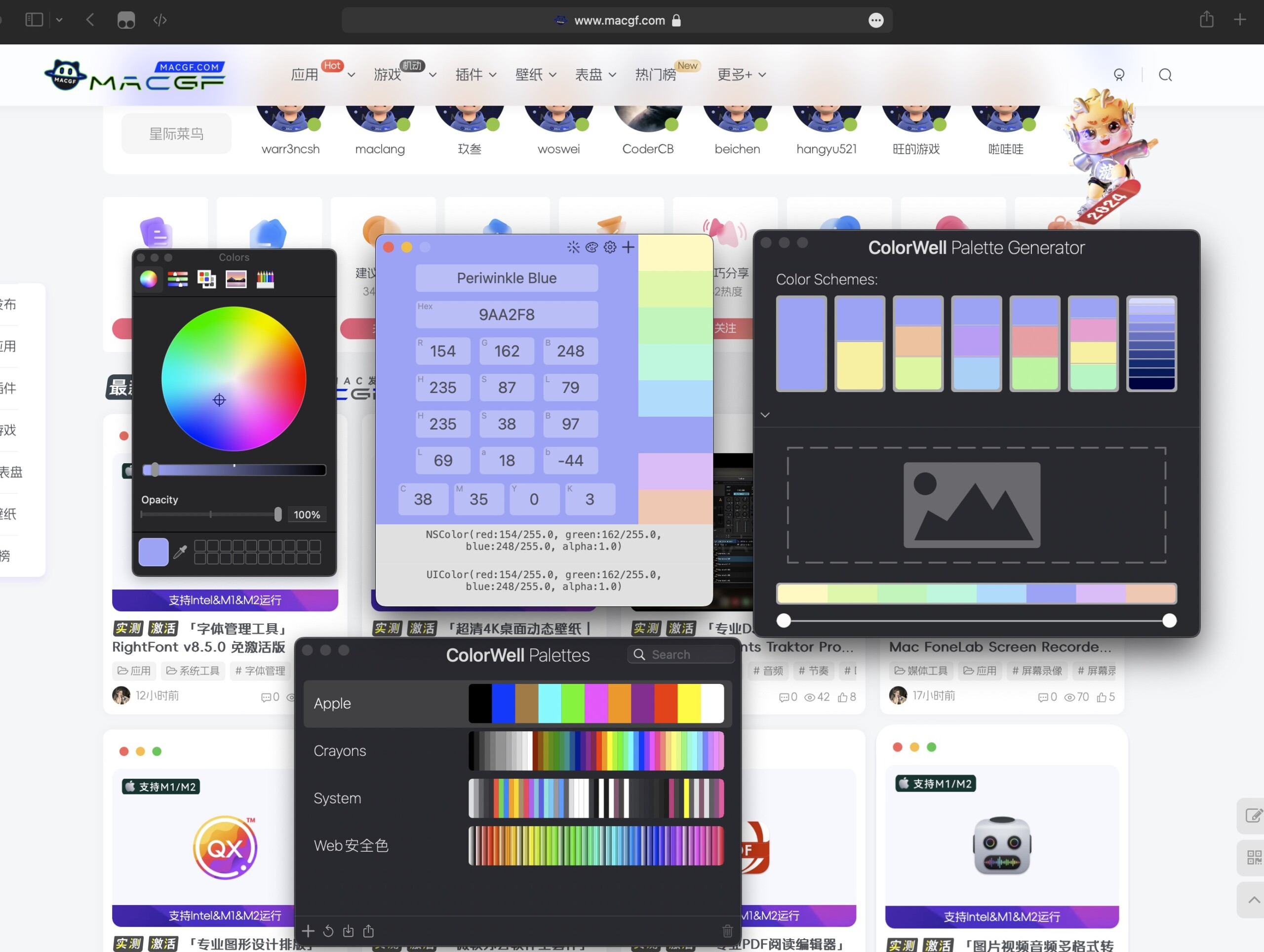Open the Mac FoneLab Screen Recorder article
1264x952 pixels.
[1000, 646]
